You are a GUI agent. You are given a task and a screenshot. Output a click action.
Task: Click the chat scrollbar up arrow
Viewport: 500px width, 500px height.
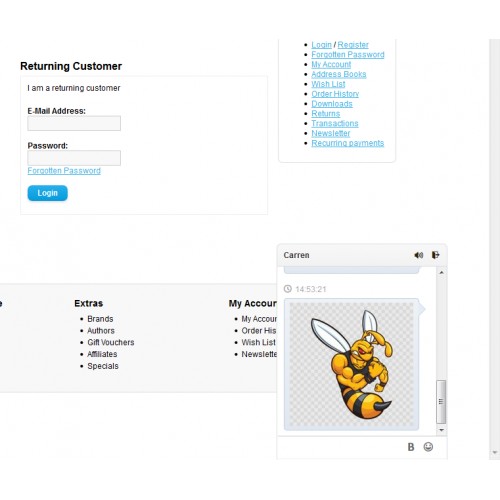pyautogui.click(x=441, y=273)
